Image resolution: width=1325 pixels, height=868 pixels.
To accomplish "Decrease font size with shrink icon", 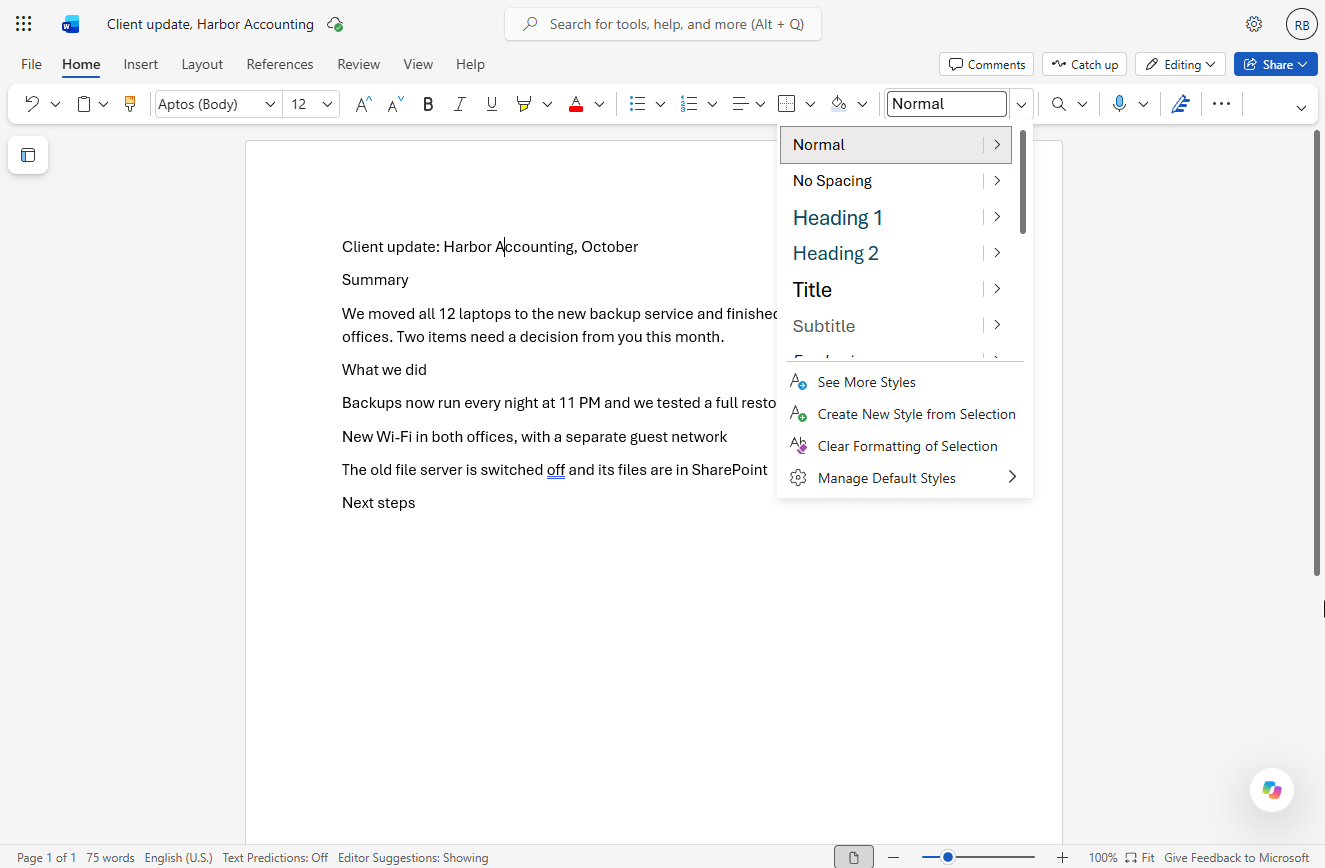I will pos(396,104).
